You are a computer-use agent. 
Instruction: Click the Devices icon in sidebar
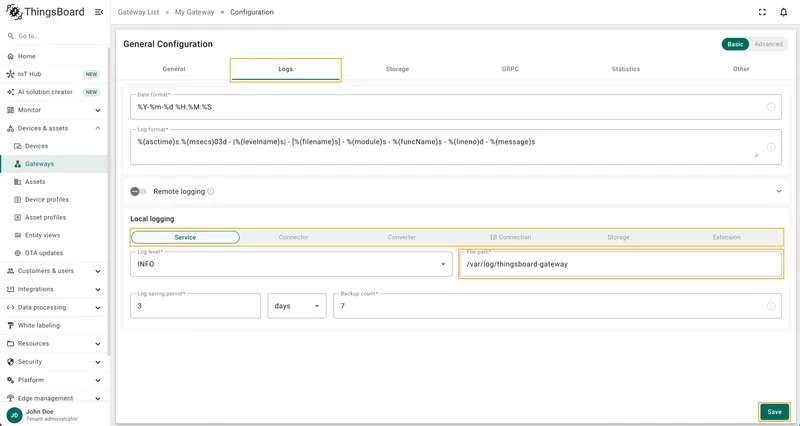(18, 146)
